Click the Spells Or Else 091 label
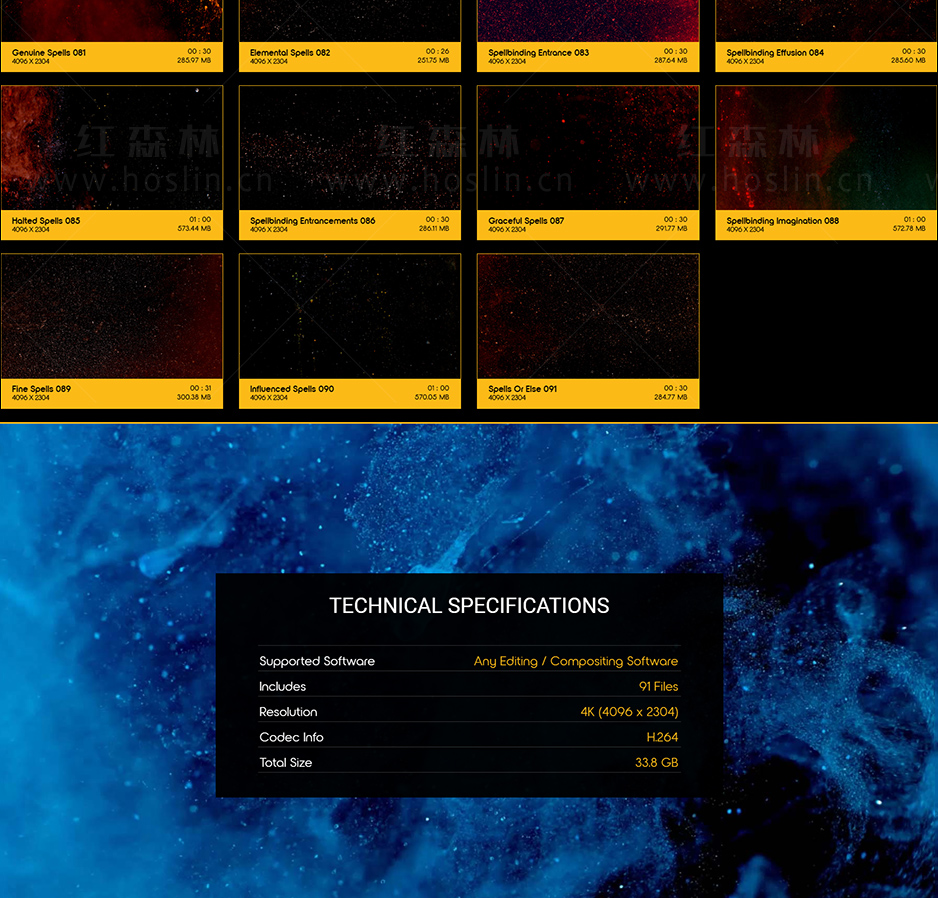The image size is (938, 898). [523, 389]
